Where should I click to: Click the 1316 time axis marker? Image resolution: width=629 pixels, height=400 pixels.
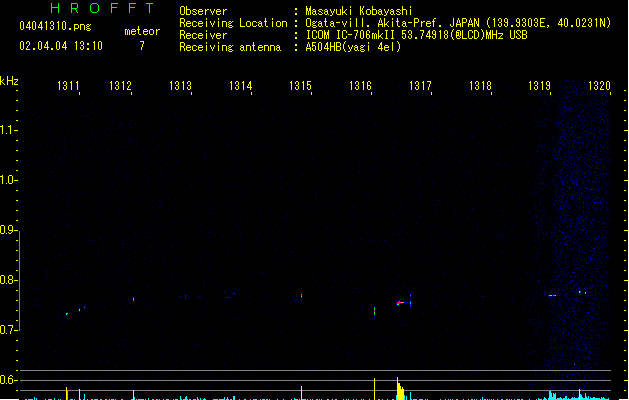click(x=360, y=86)
